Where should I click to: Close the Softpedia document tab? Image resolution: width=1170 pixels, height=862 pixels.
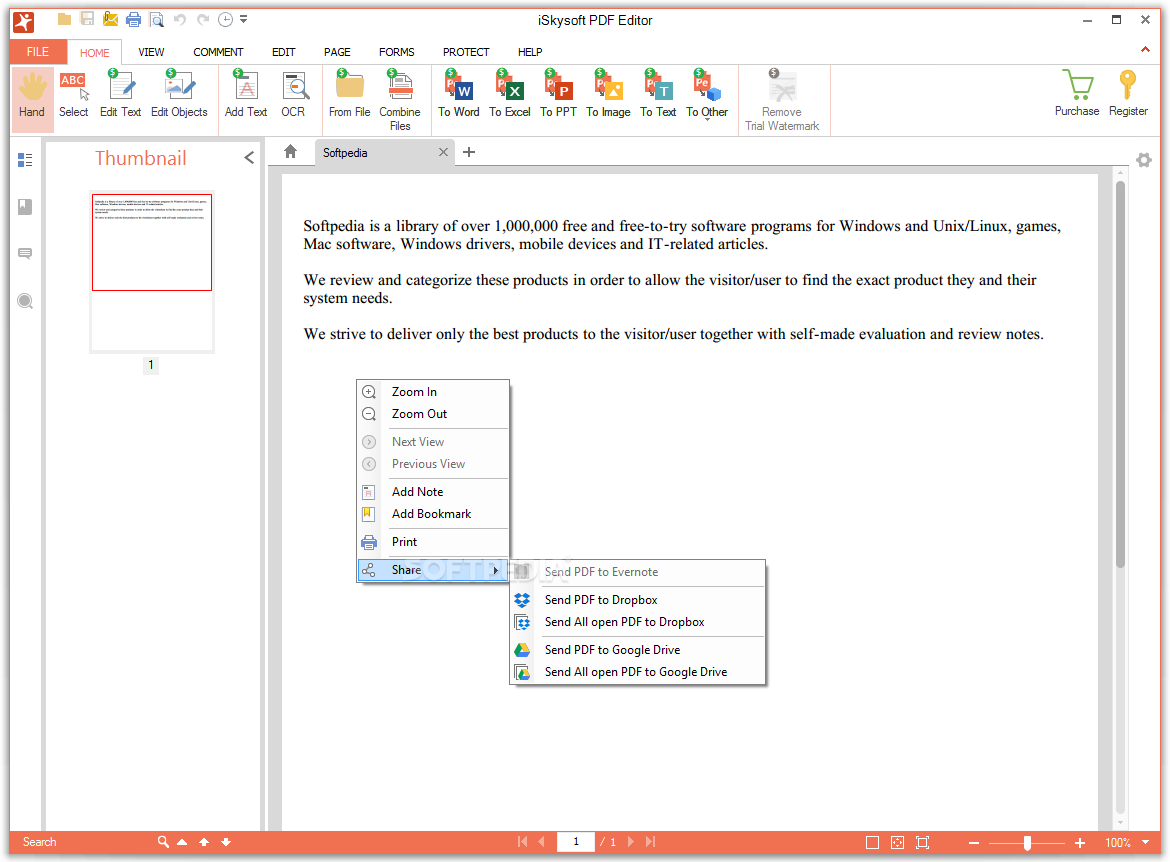point(443,152)
